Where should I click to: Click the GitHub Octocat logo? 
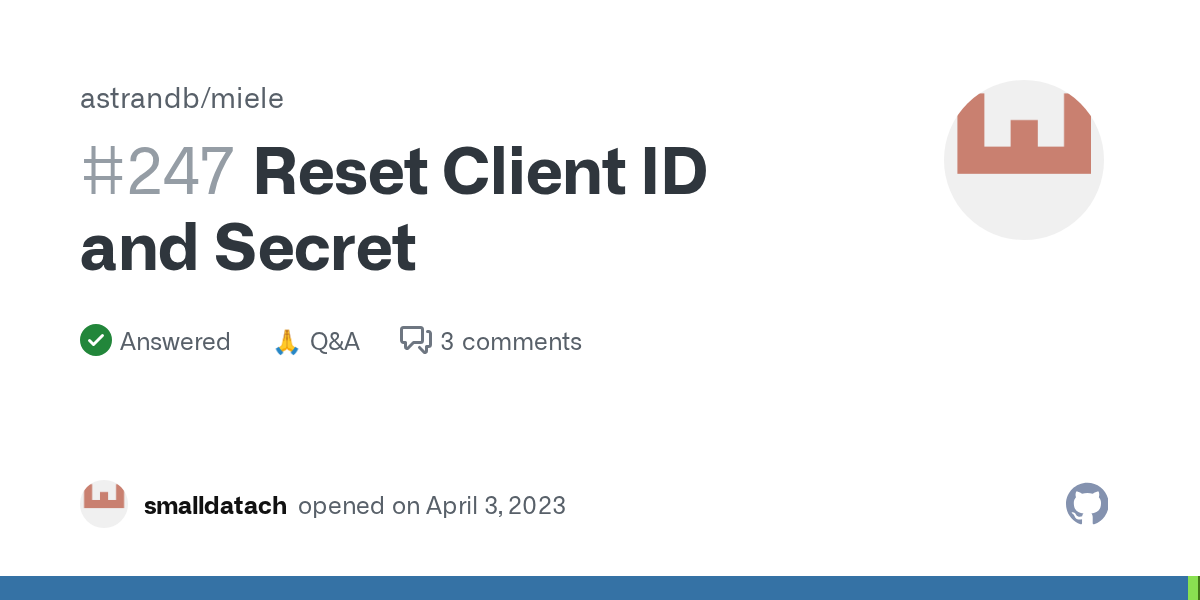tap(1087, 505)
